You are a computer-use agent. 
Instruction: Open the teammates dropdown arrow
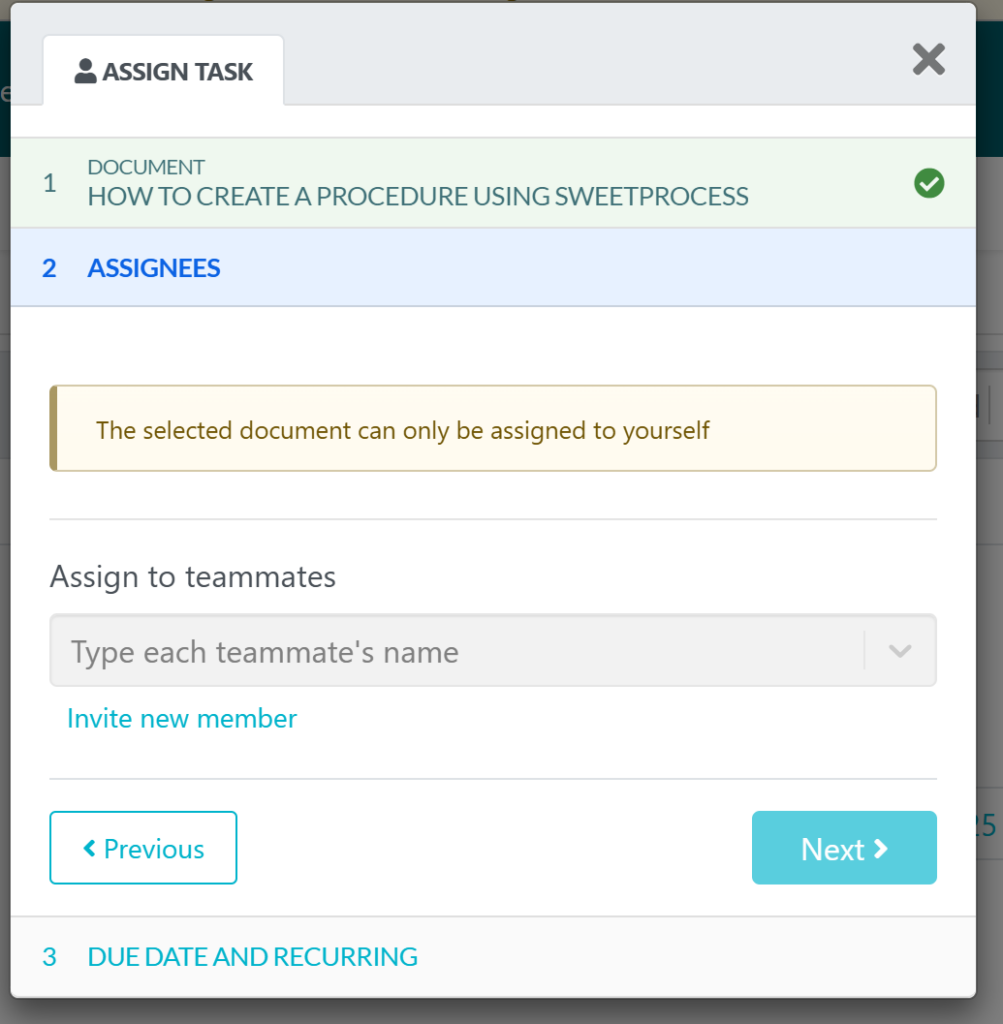tap(900, 652)
